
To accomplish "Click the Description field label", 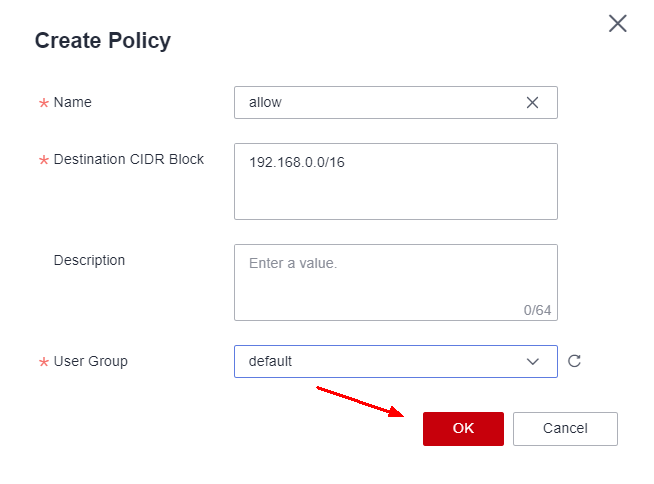I will point(89,260).
